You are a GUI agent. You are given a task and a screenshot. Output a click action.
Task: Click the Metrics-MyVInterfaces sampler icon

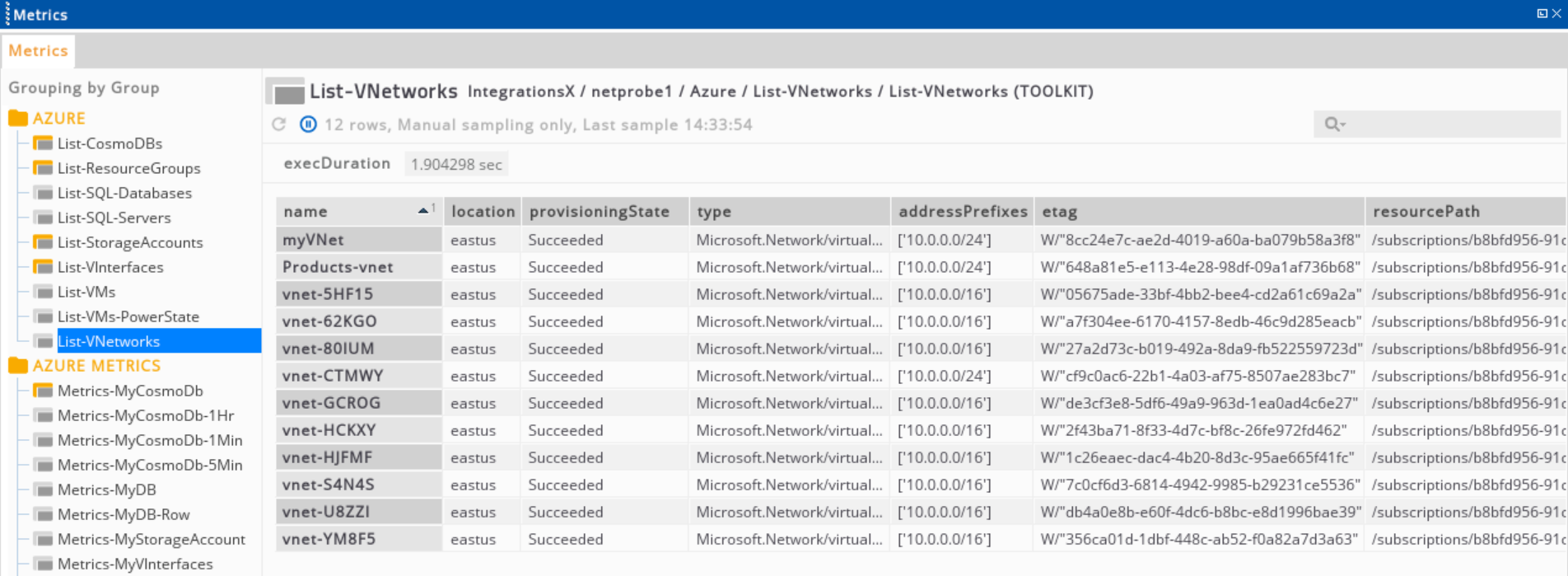pyautogui.click(x=43, y=564)
